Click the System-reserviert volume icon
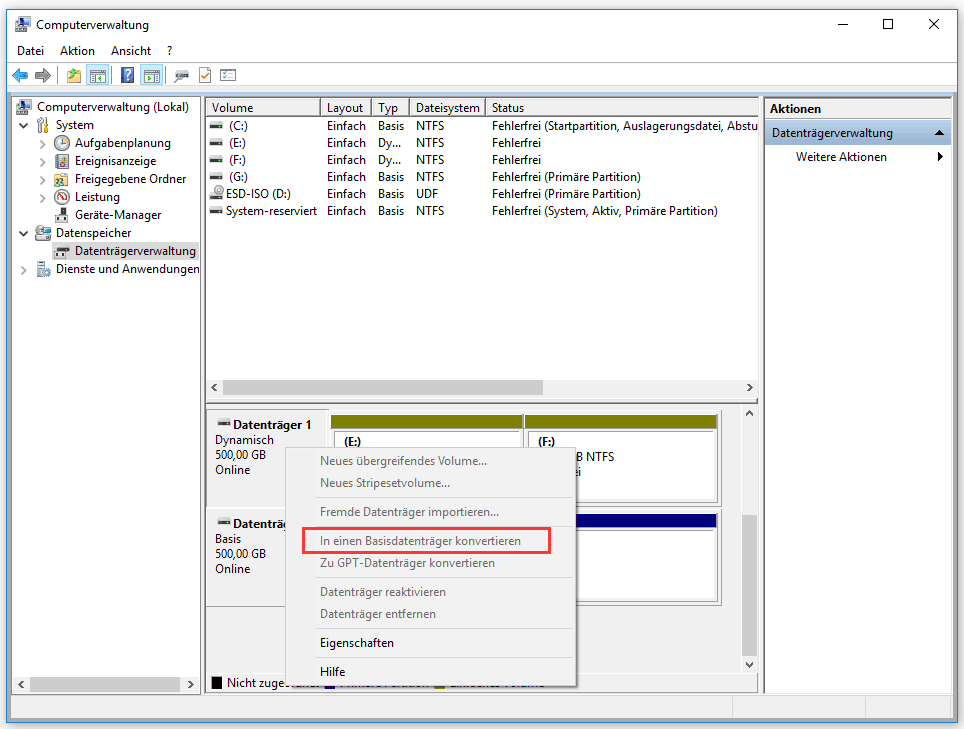This screenshot has height=729, width=964. tap(216, 211)
